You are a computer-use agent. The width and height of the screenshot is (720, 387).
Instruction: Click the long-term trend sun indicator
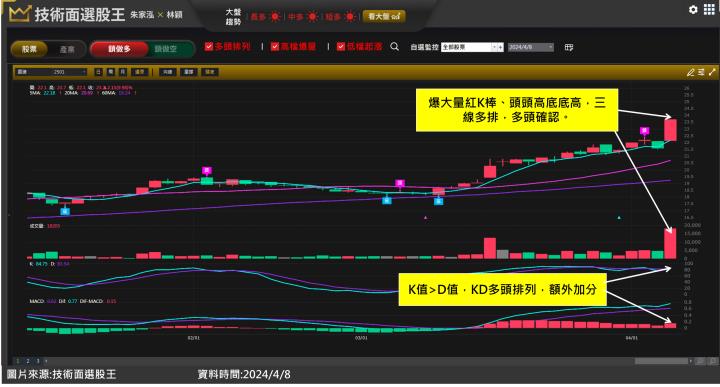275,17
